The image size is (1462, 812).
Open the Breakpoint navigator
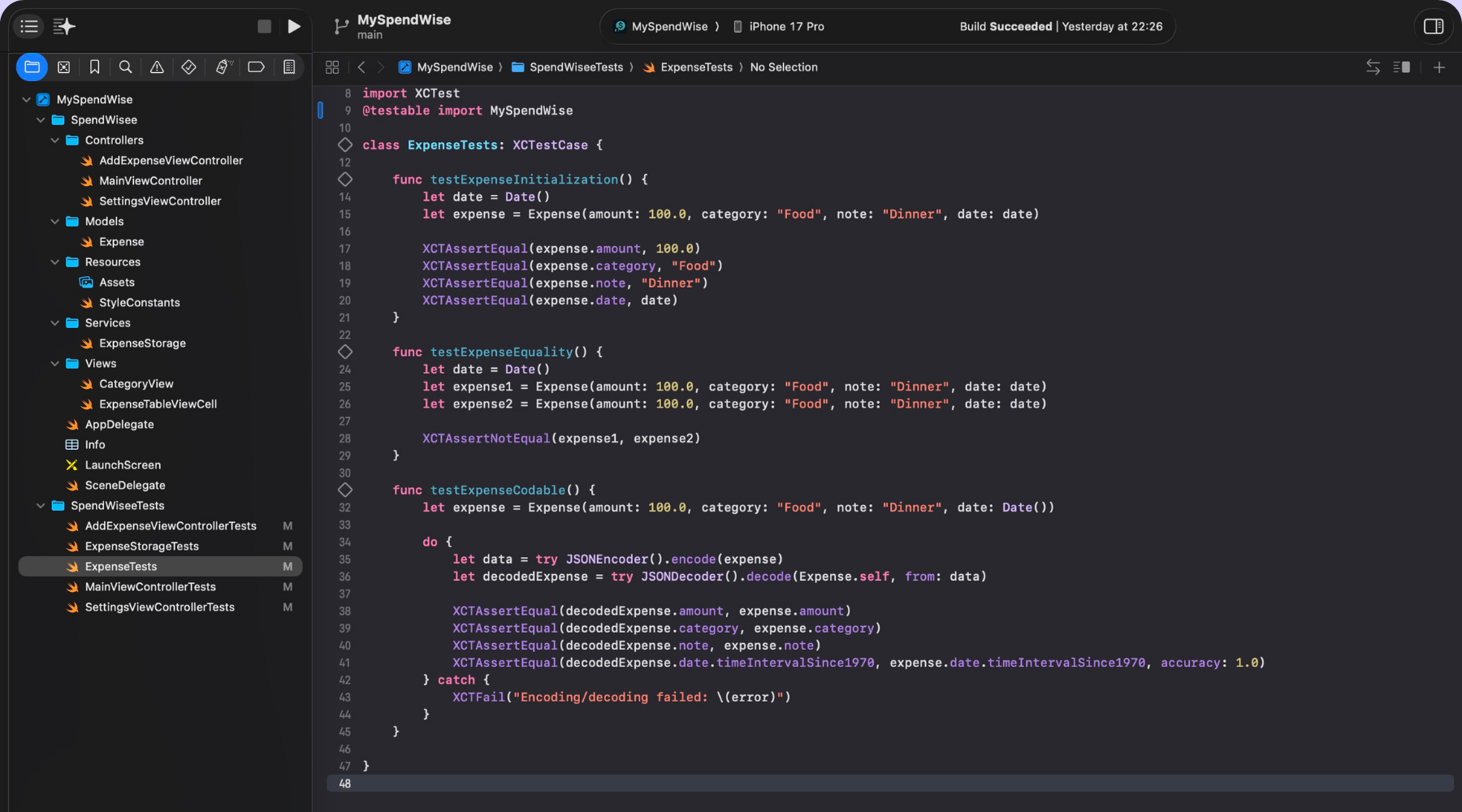coord(256,67)
